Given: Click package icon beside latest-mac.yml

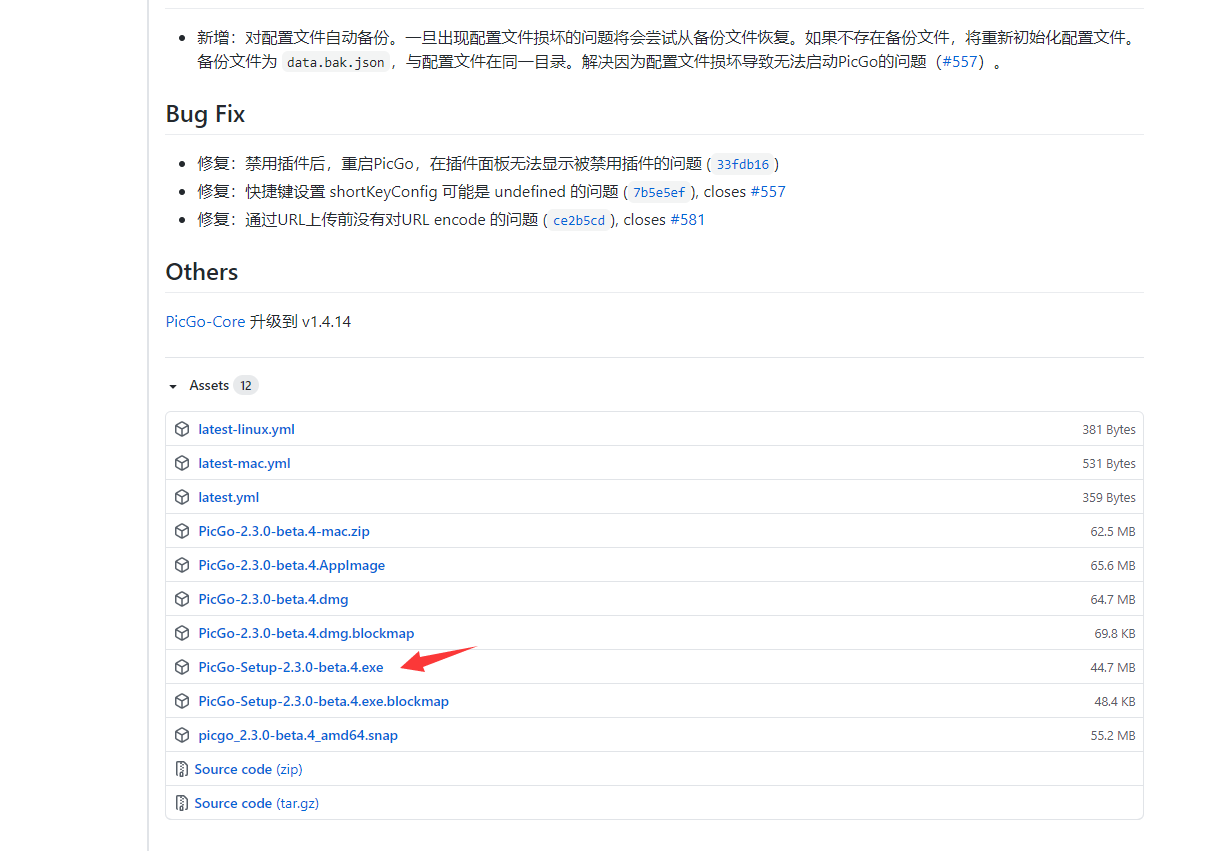Looking at the screenshot, I should click(182, 463).
